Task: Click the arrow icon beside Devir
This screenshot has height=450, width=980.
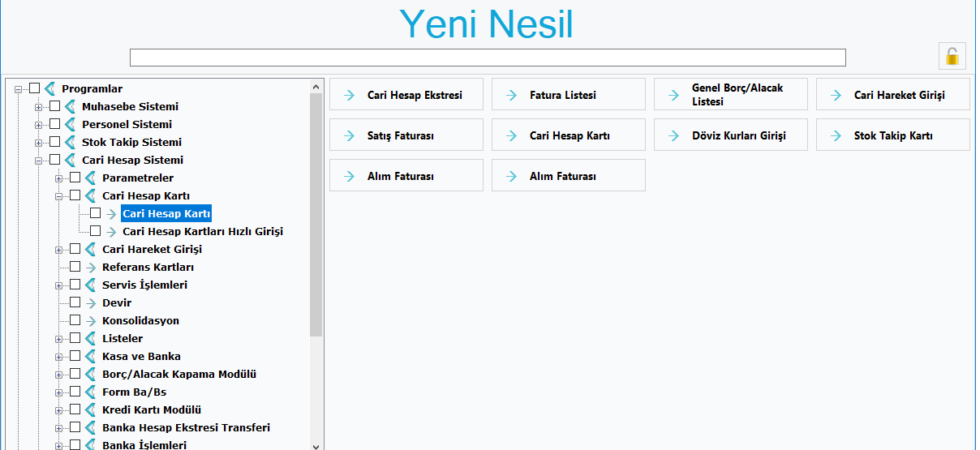Action: tap(91, 303)
